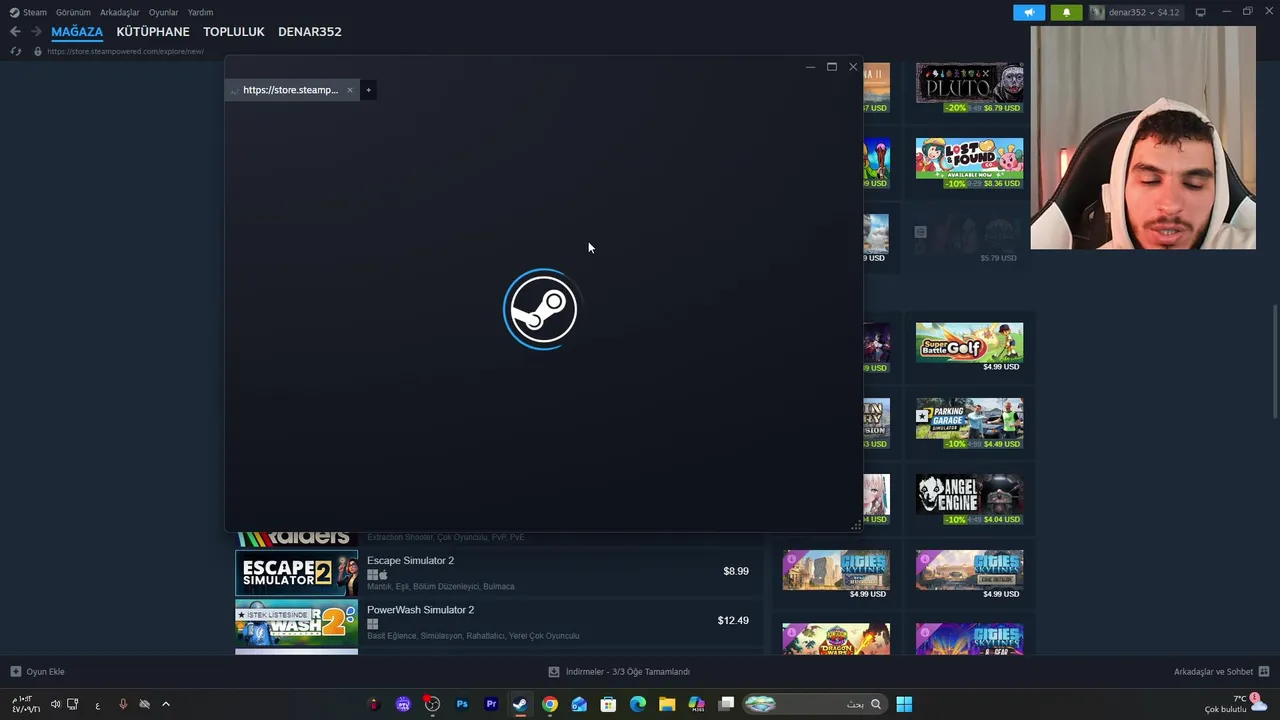Open the green notifications bell
1280x720 pixels.
pyautogui.click(x=1066, y=12)
